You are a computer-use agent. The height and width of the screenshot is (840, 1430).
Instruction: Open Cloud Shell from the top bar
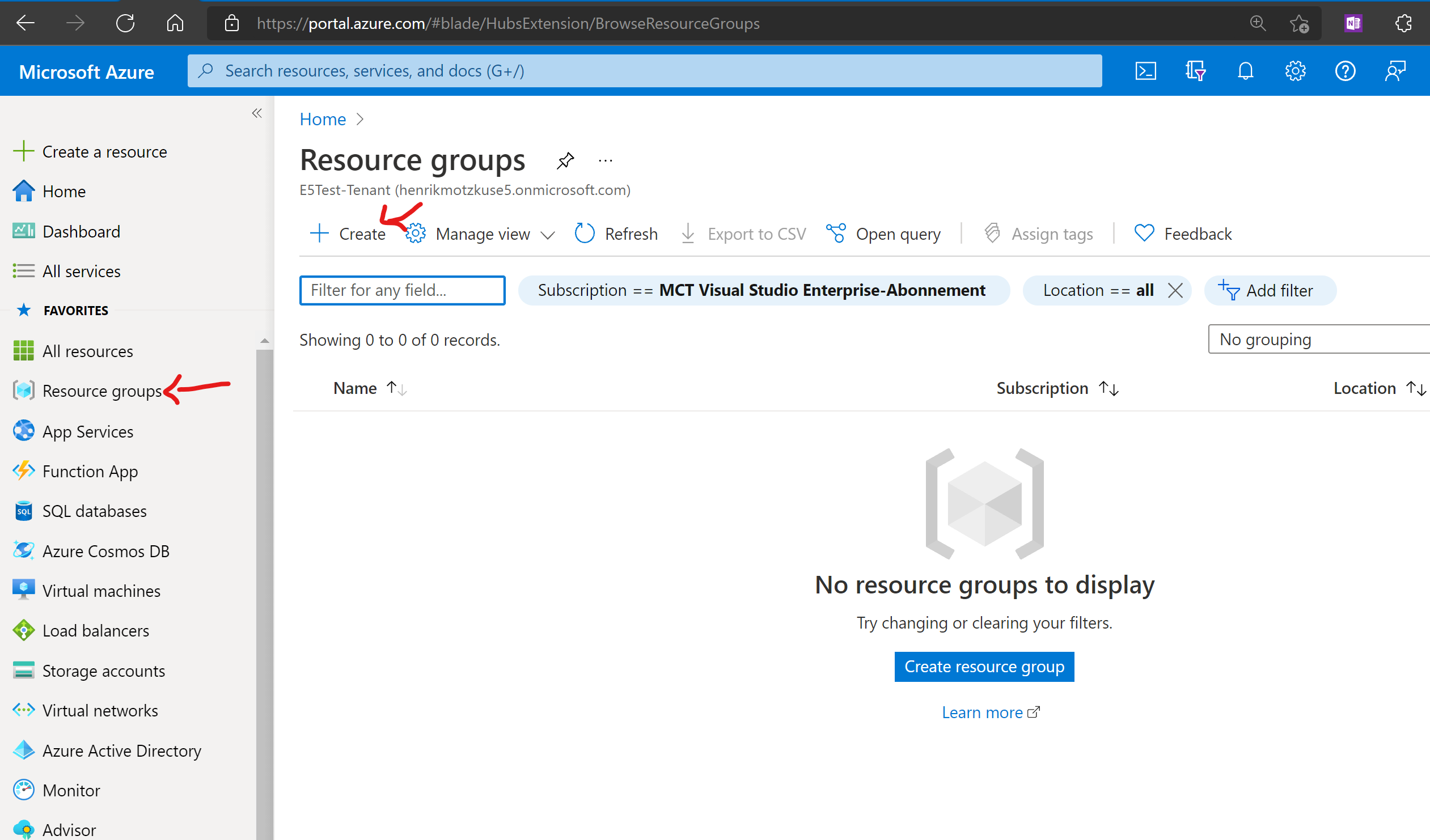point(1145,71)
